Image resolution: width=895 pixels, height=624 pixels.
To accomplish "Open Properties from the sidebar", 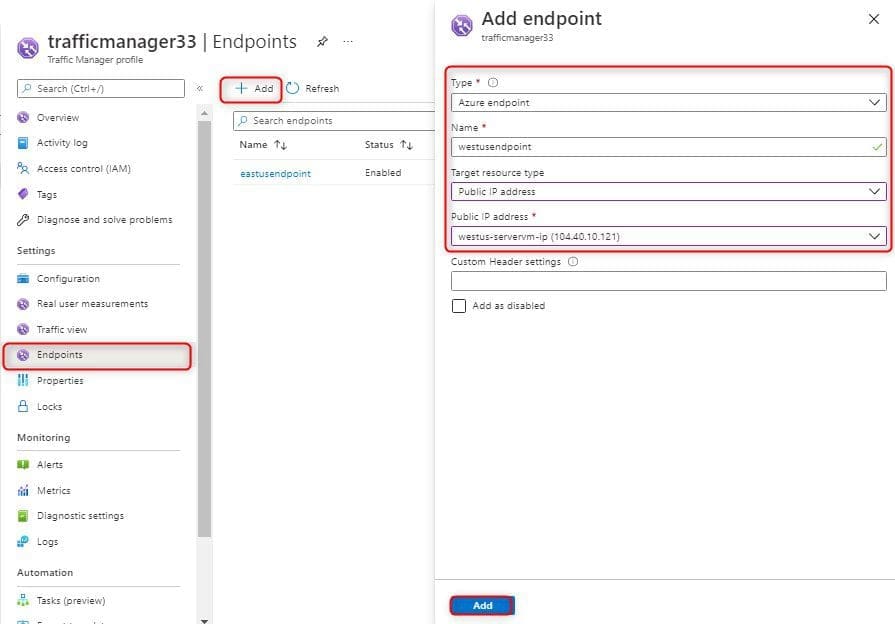I will (60, 381).
